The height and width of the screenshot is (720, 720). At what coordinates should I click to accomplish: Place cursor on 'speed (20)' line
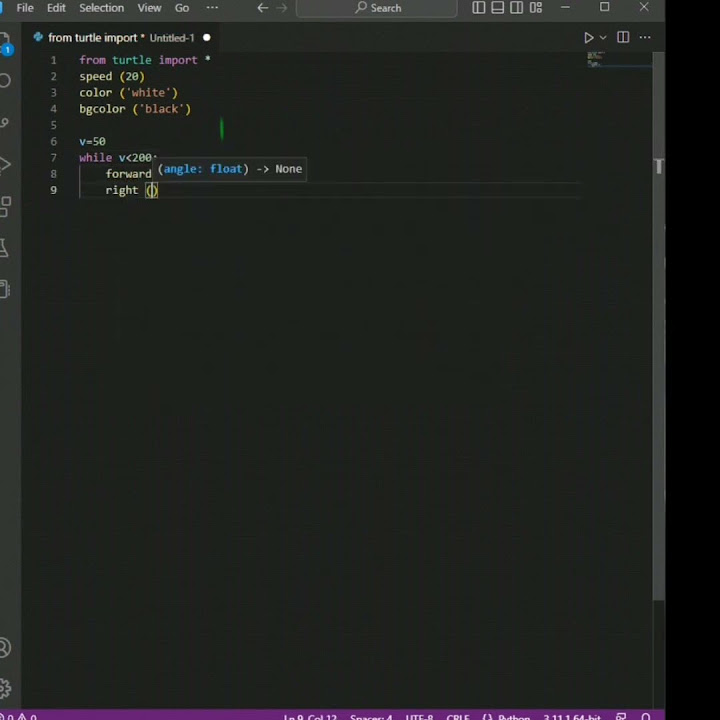click(112, 76)
